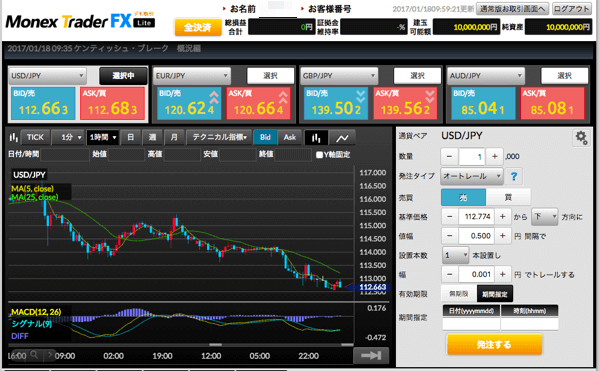Select the sell (売) side toggle
The image size is (600, 371).
click(463, 197)
